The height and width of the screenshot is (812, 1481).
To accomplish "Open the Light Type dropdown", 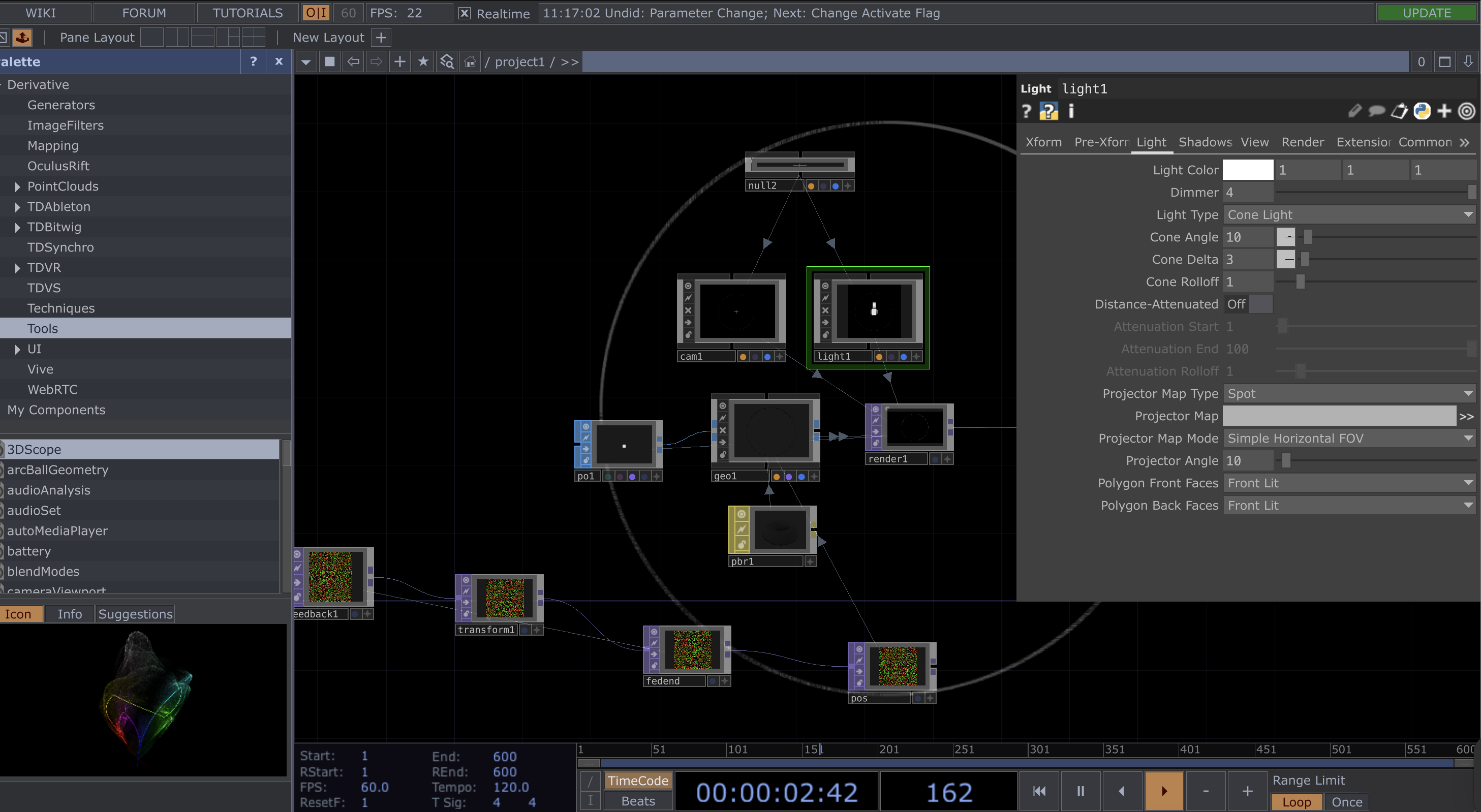I will 1349,214.
